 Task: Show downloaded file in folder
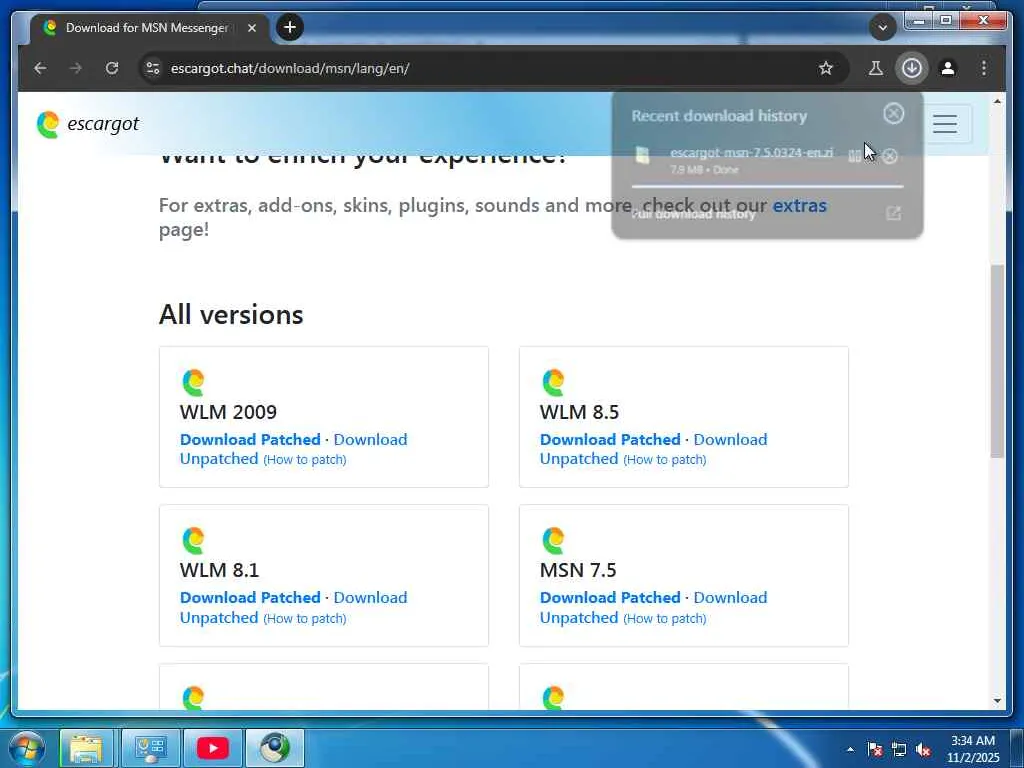tap(854, 156)
